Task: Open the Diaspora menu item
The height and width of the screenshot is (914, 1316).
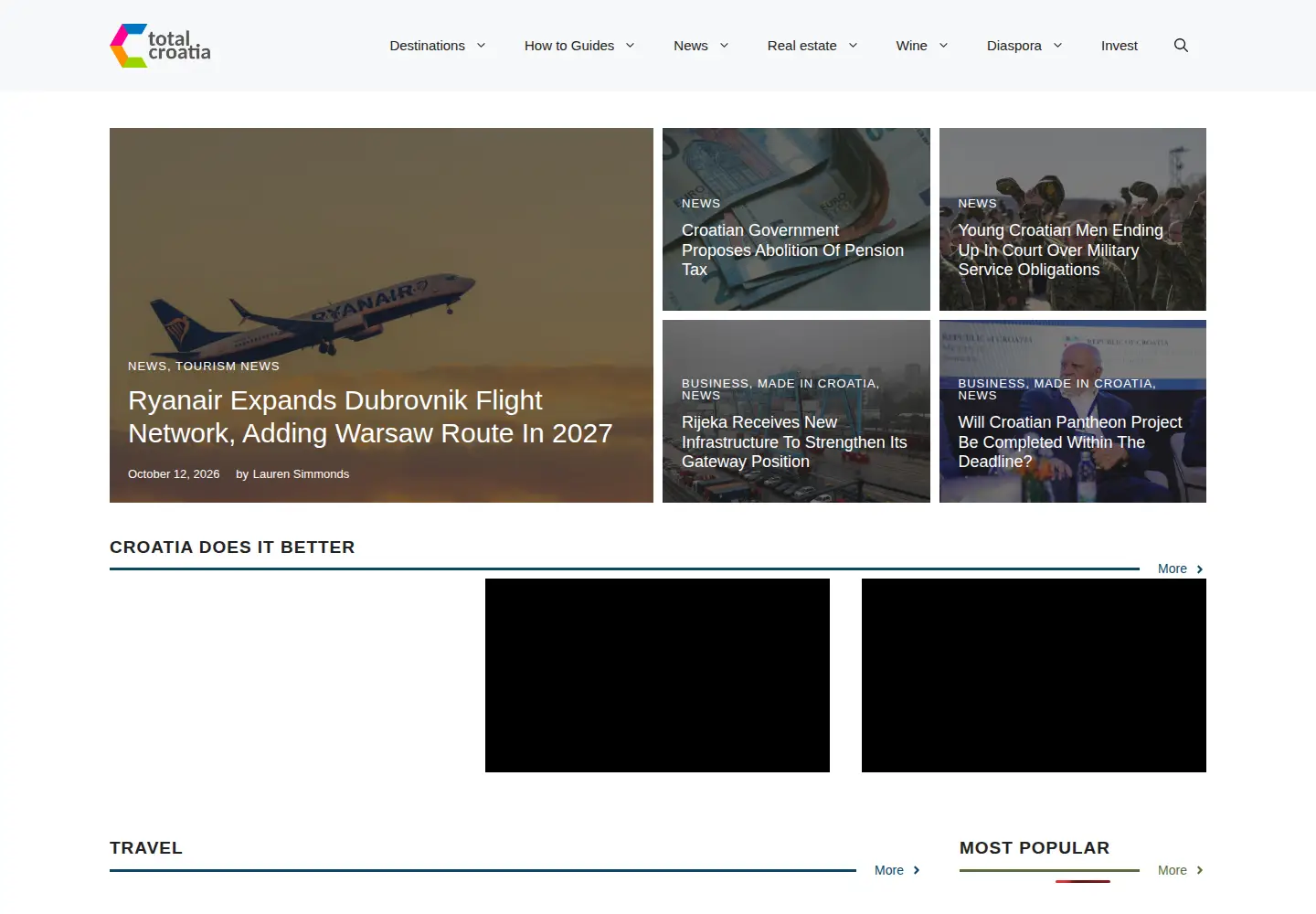Action: (x=1014, y=46)
